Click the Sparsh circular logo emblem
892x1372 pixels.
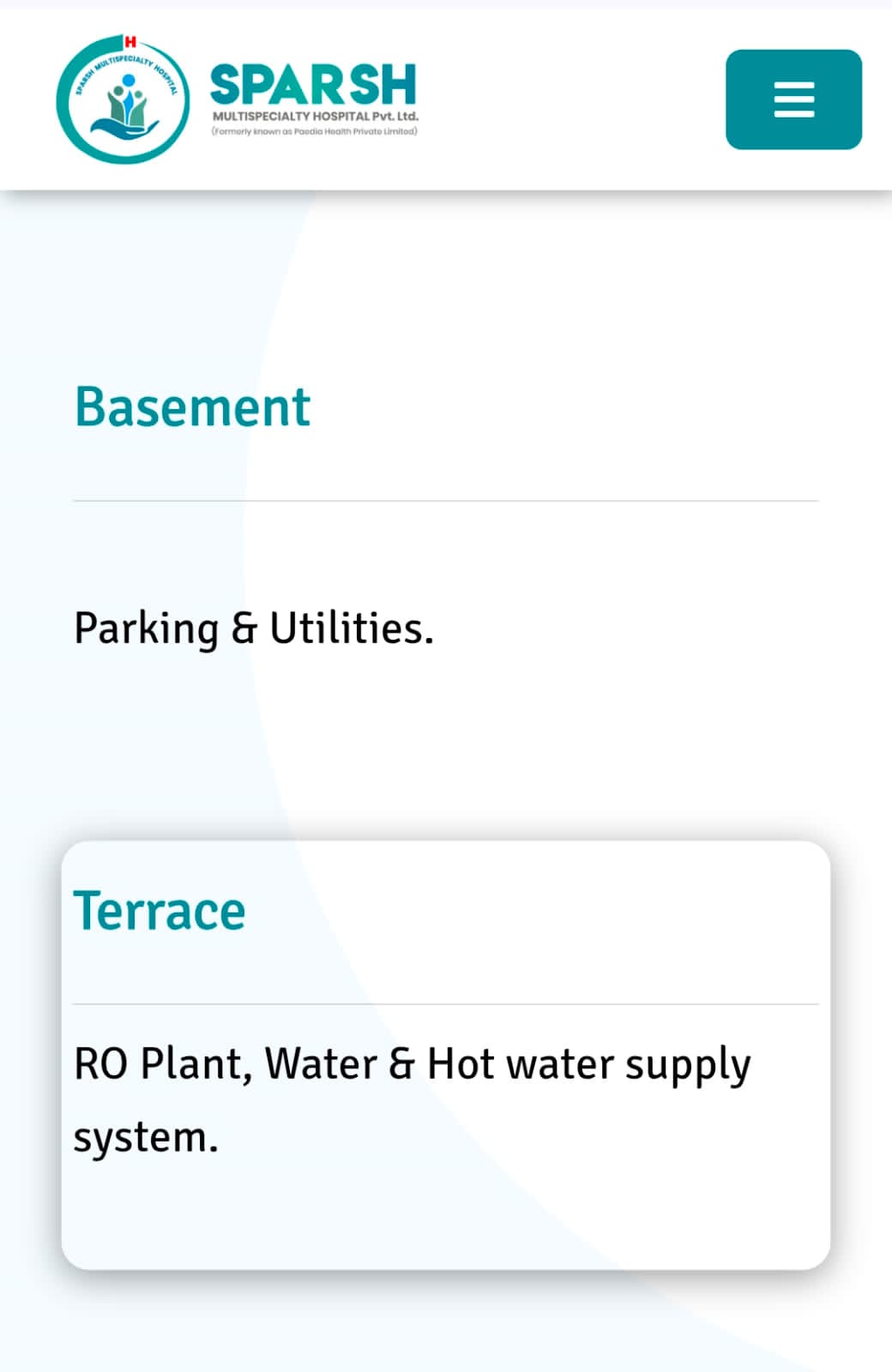(122, 100)
